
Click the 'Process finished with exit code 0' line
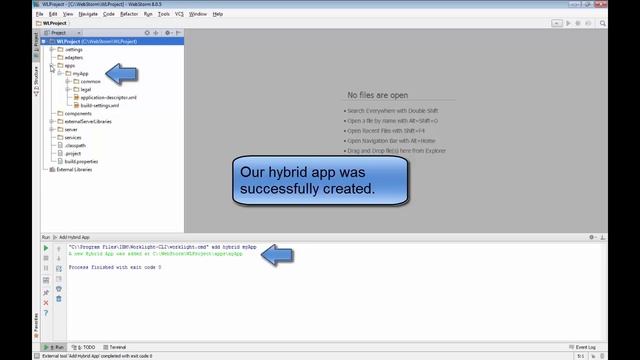click(115, 267)
